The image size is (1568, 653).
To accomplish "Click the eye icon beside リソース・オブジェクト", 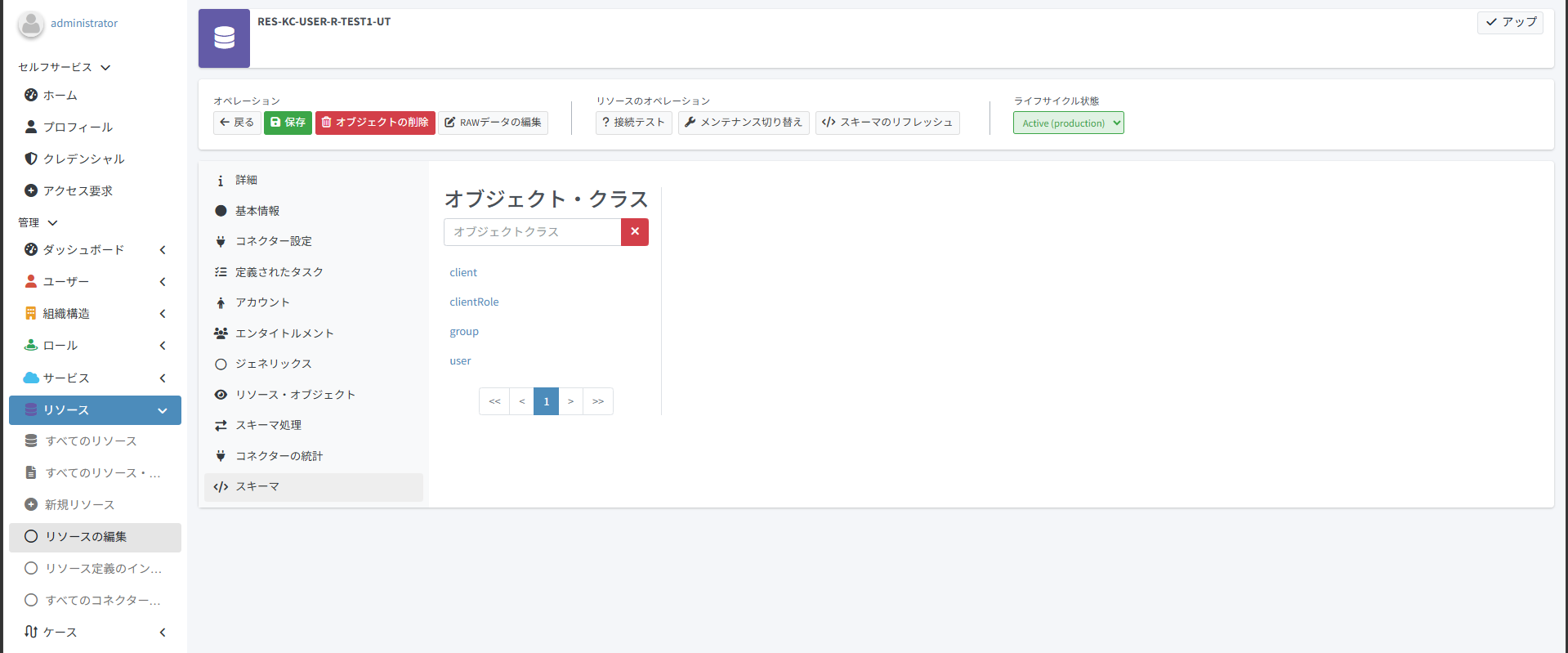I will pos(221,395).
